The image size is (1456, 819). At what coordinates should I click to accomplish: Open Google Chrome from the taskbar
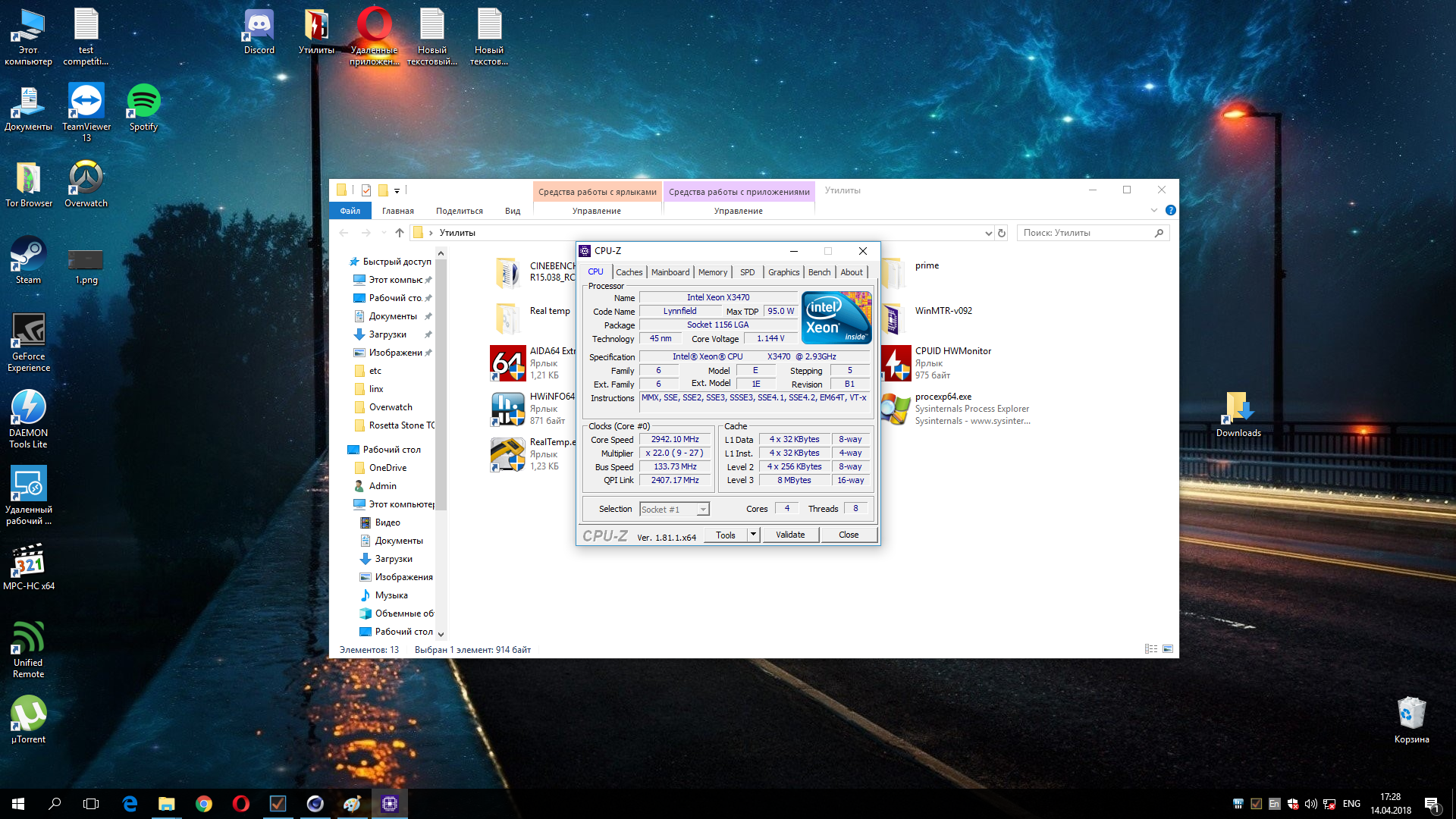click(x=204, y=804)
